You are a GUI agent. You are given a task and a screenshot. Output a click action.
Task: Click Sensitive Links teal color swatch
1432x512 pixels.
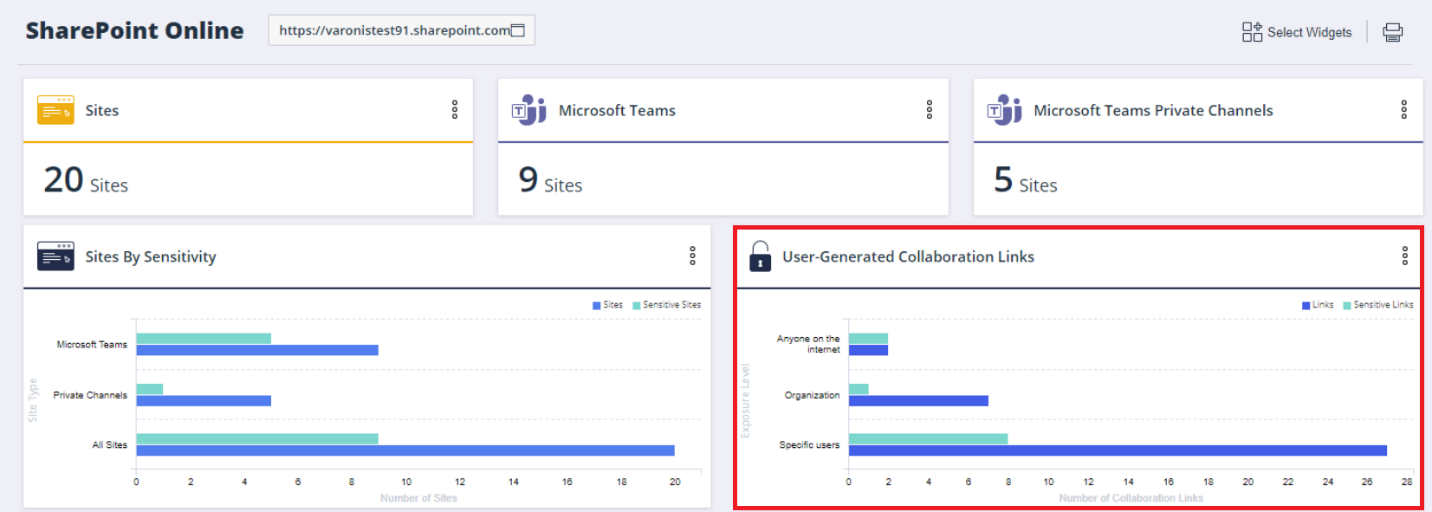(x=1345, y=305)
